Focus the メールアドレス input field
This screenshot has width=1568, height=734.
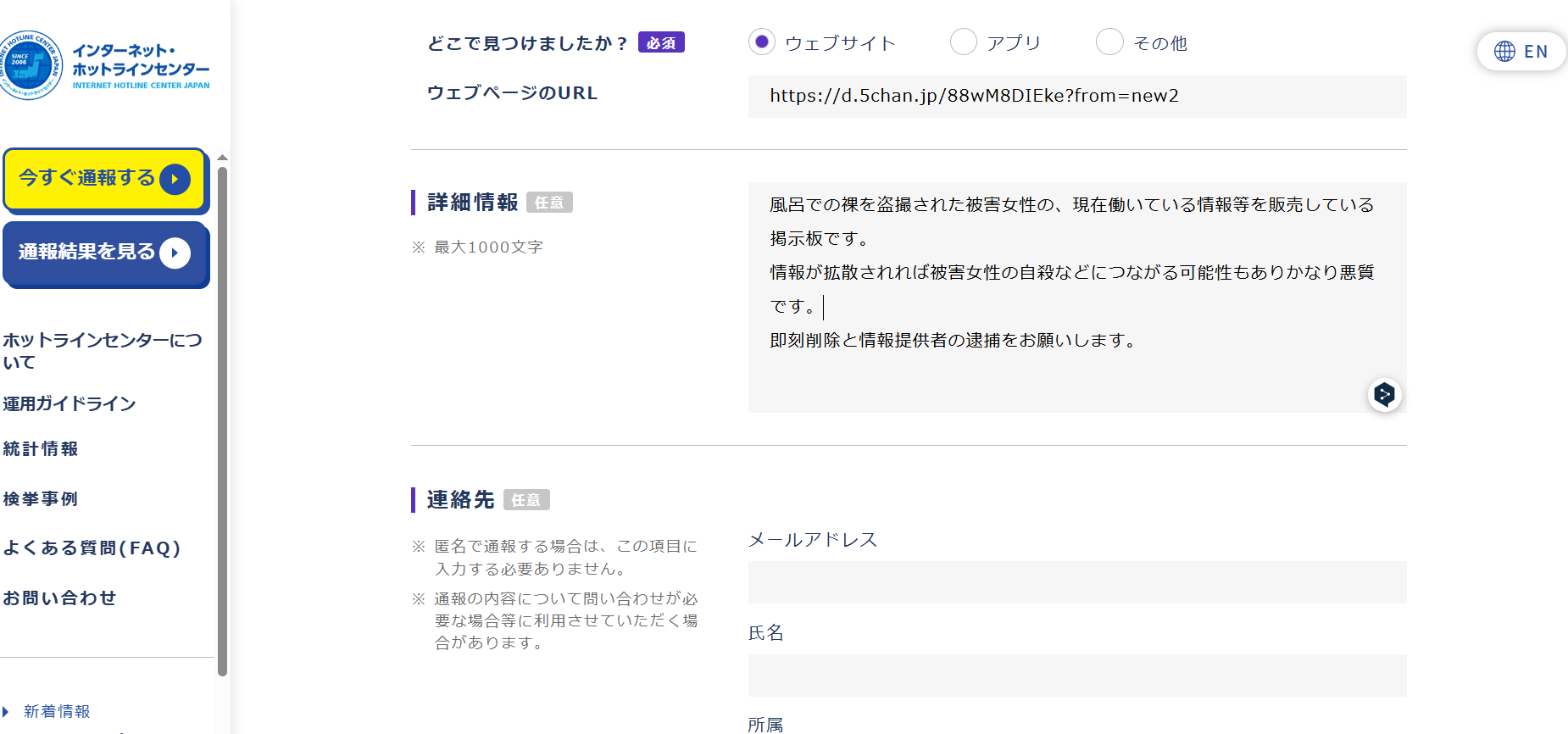point(1076,582)
